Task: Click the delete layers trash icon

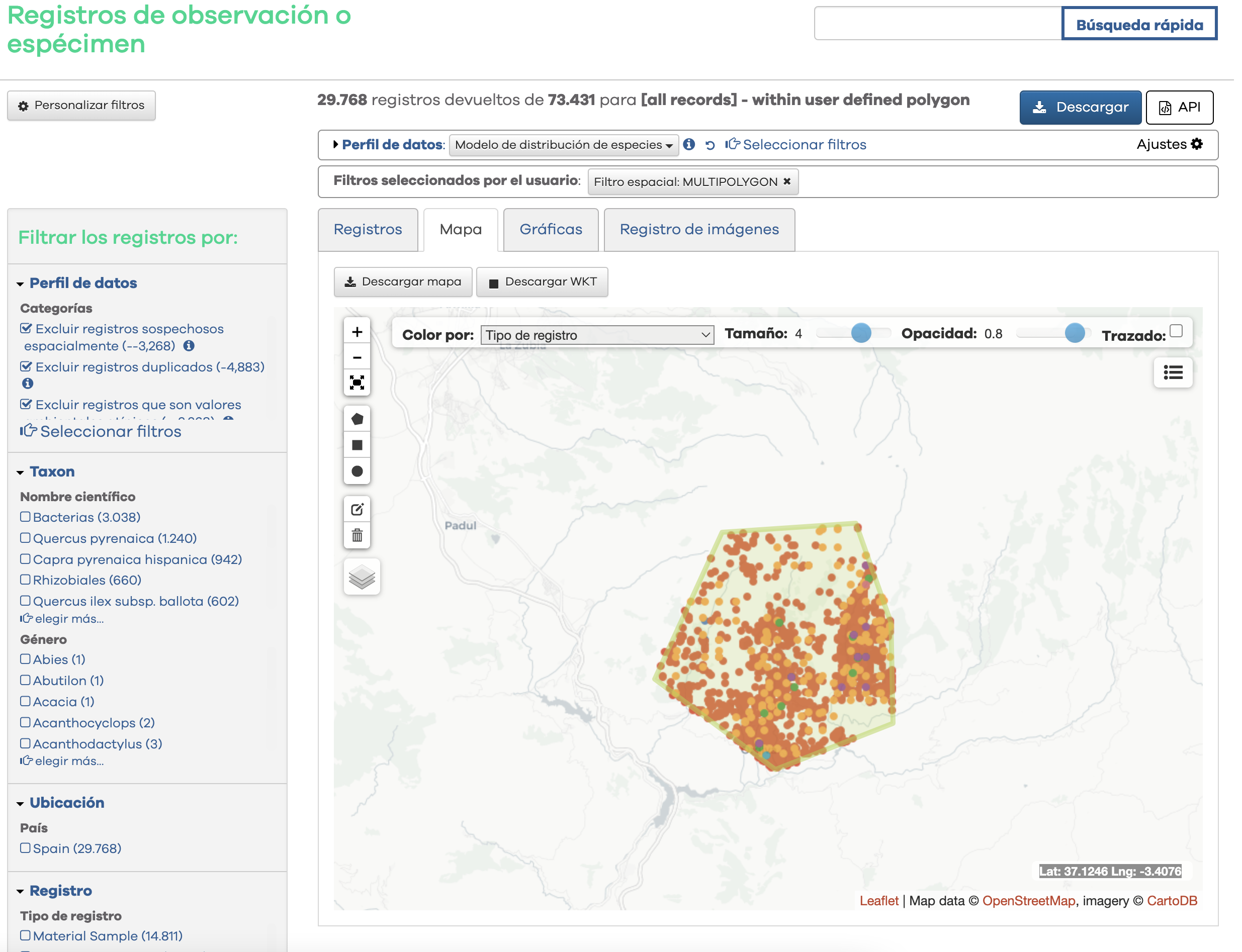Action: coord(357,535)
